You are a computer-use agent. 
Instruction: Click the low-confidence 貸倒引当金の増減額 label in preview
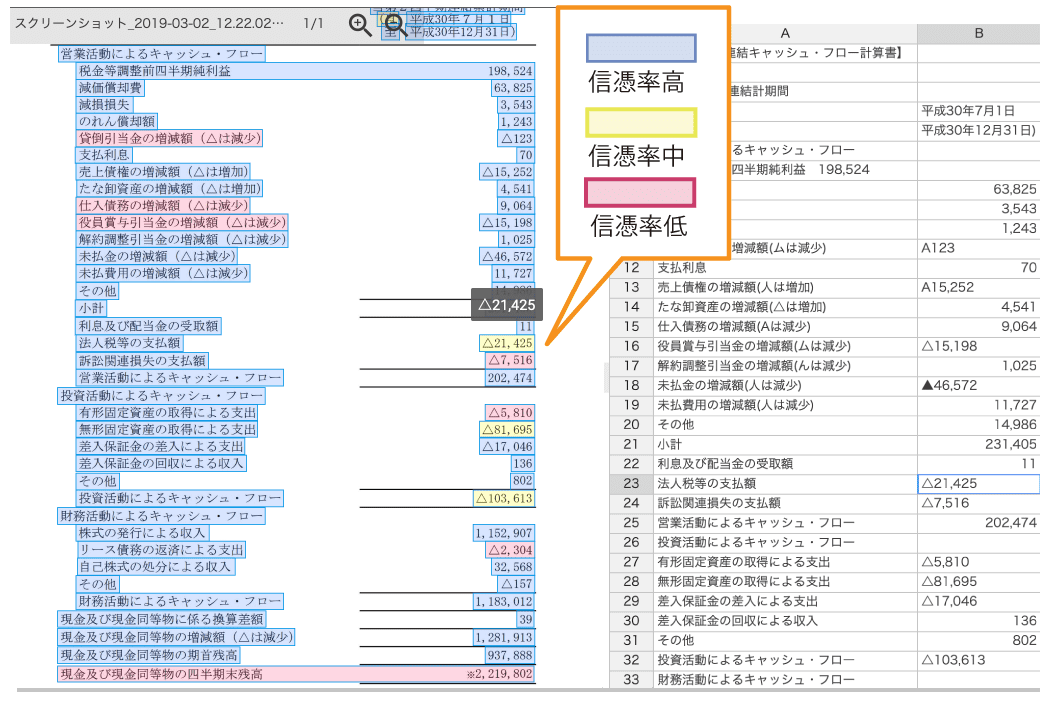tap(169, 138)
